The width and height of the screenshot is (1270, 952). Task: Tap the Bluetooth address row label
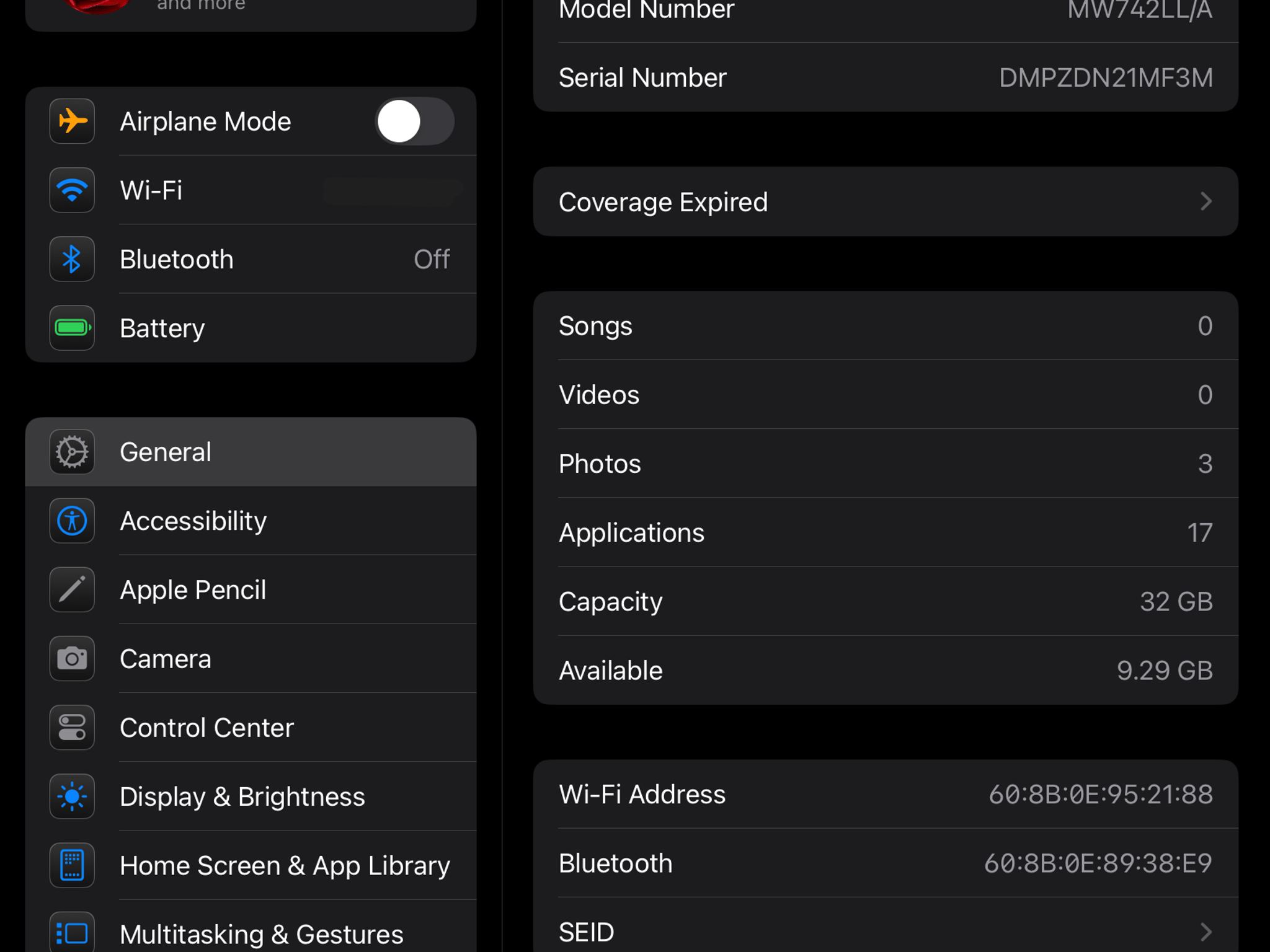coord(615,863)
